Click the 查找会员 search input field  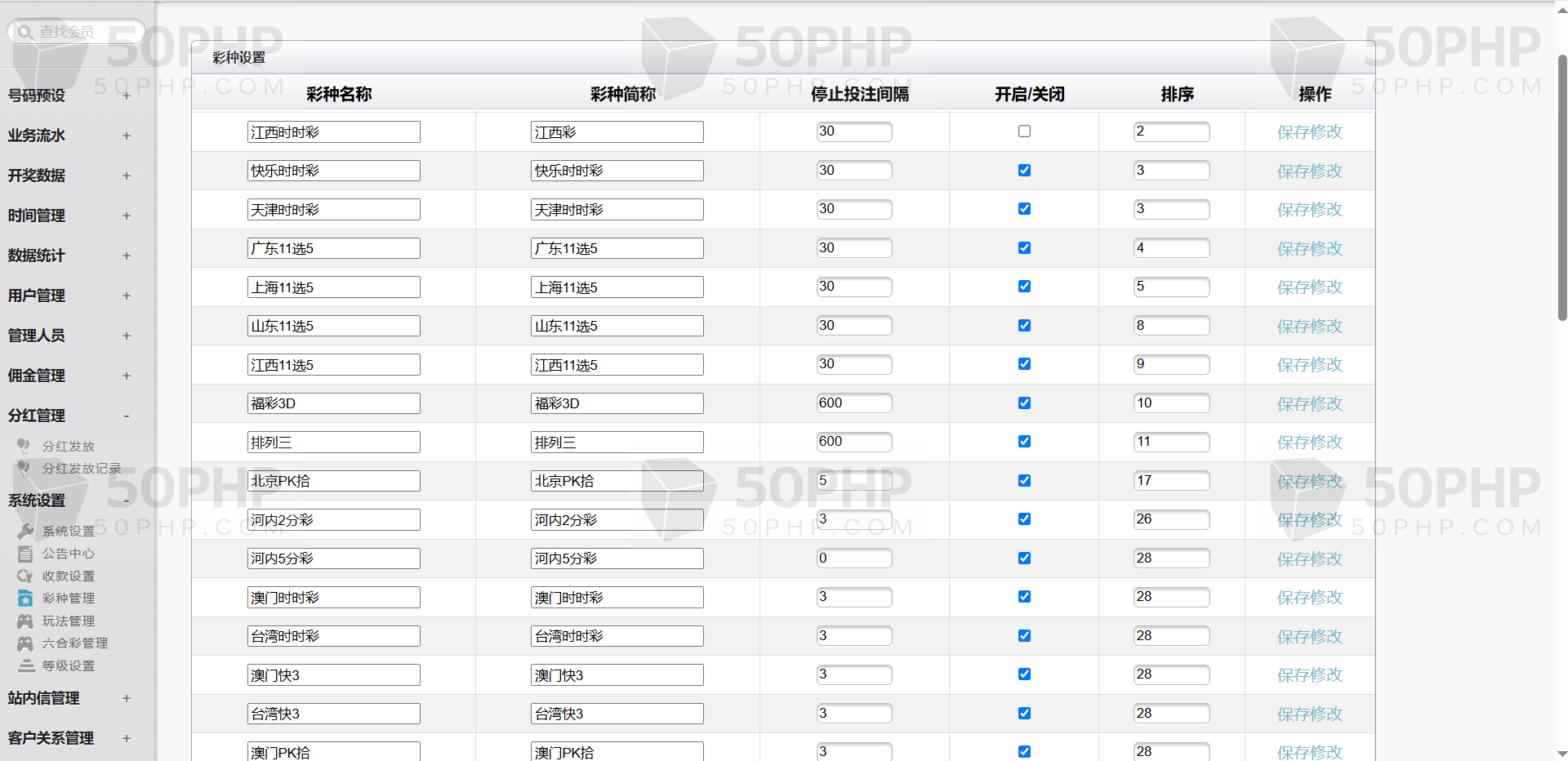82,32
